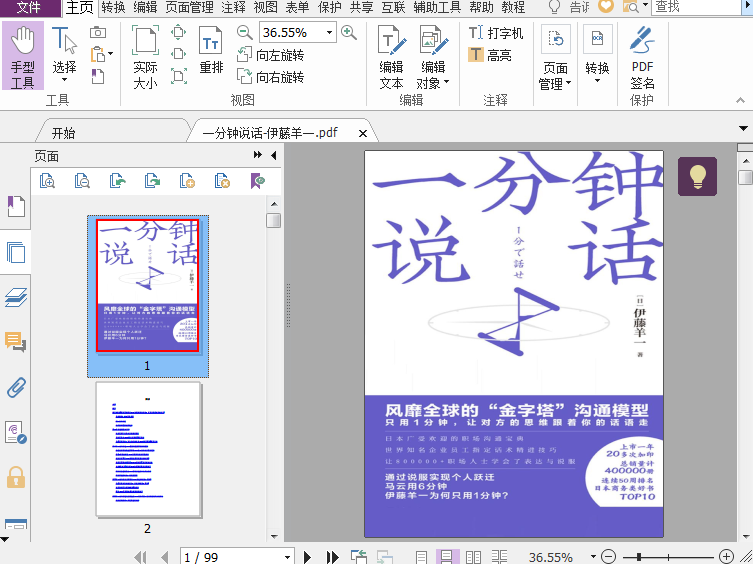Open the Layers sidebar panel
This screenshot has width=753, height=564.
(x=16, y=297)
